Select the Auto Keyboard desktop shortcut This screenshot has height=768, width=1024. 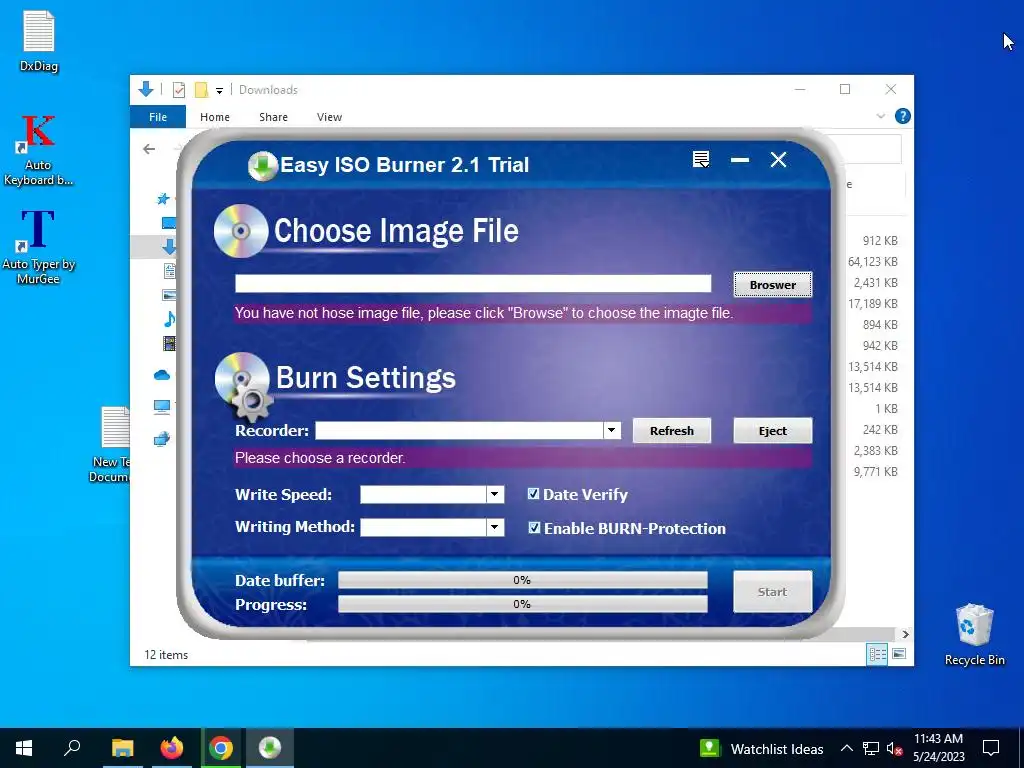38,150
